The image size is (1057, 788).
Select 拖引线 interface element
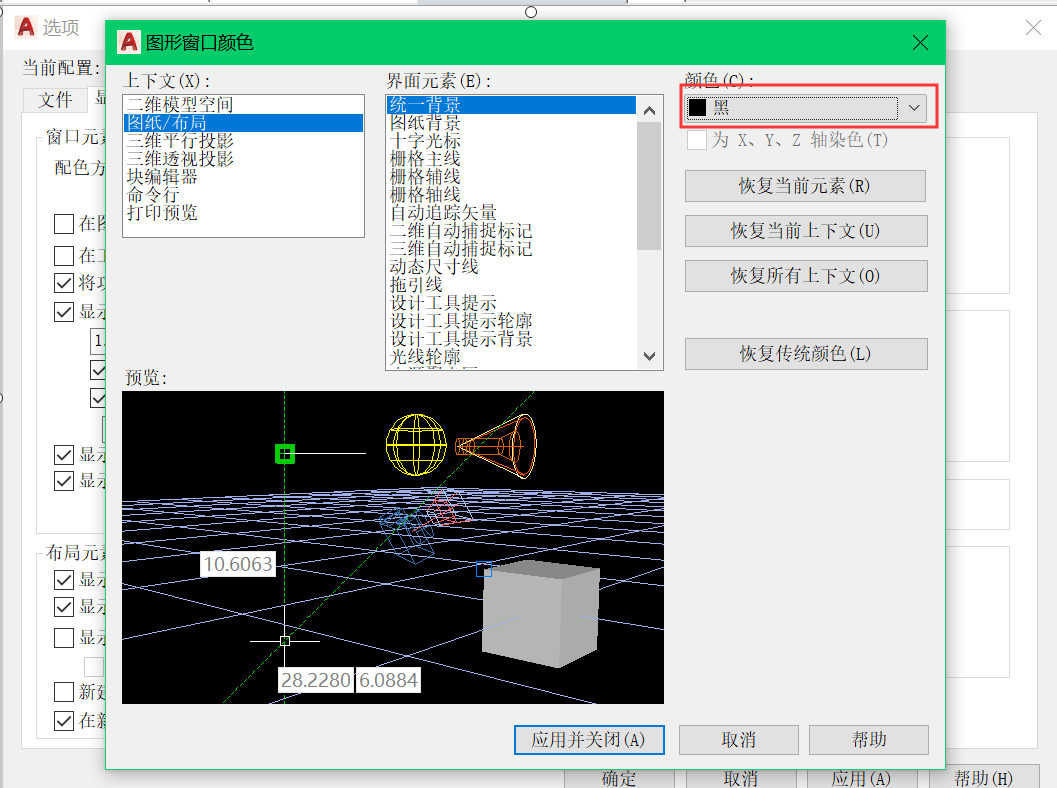512,284
